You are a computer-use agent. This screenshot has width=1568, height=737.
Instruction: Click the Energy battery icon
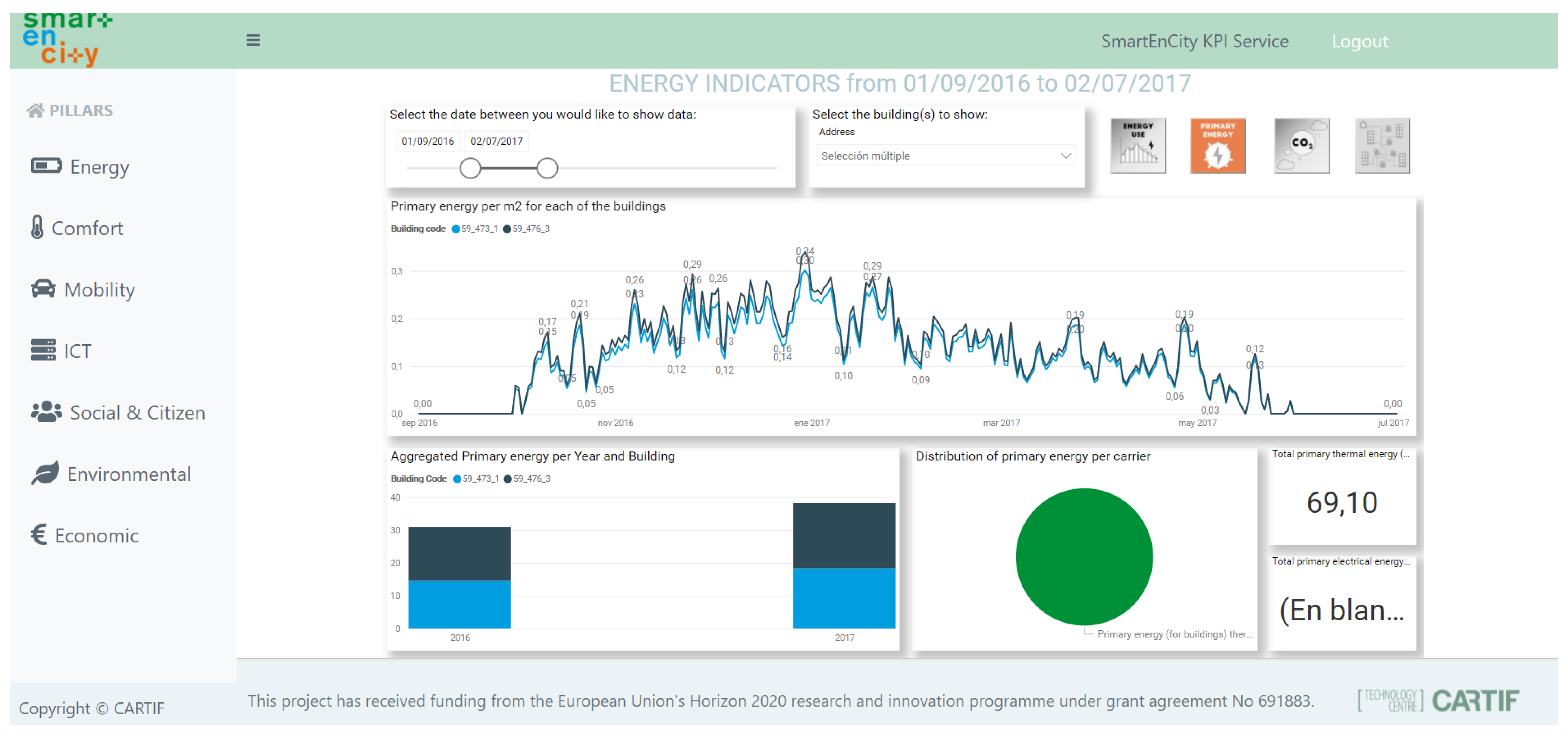point(46,166)
